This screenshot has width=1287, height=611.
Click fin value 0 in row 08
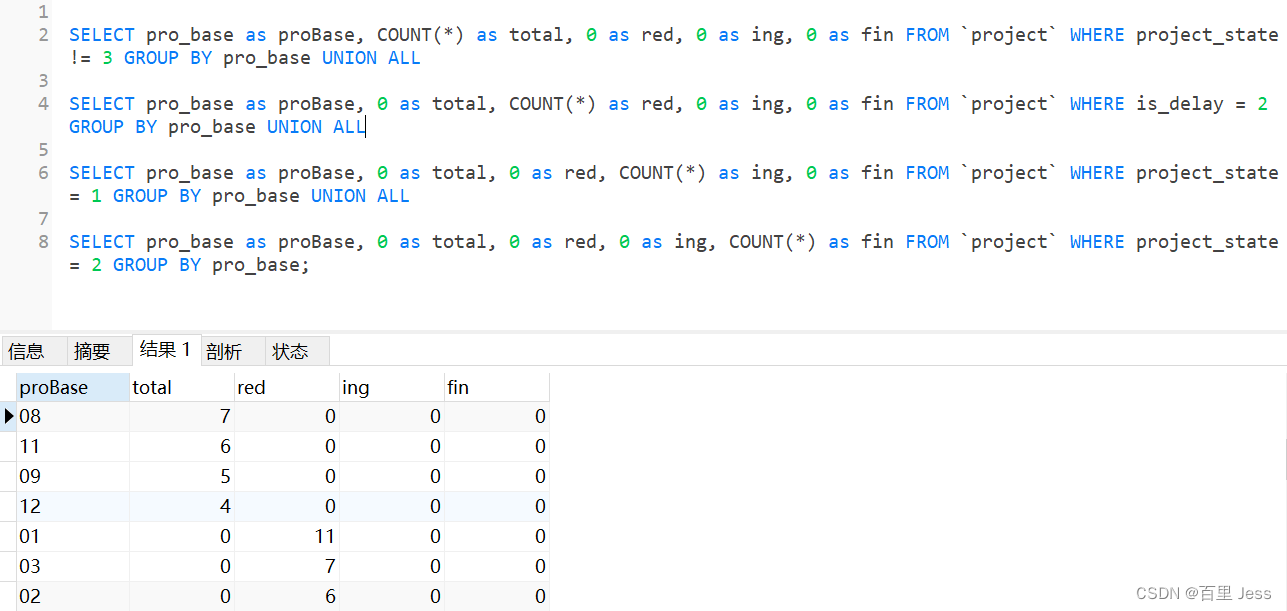click(x=497, y=416)
